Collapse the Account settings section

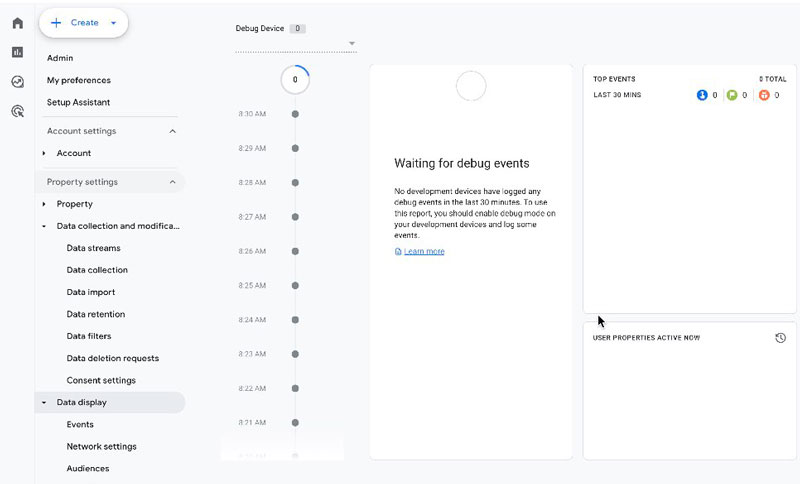tap(172, 131)
